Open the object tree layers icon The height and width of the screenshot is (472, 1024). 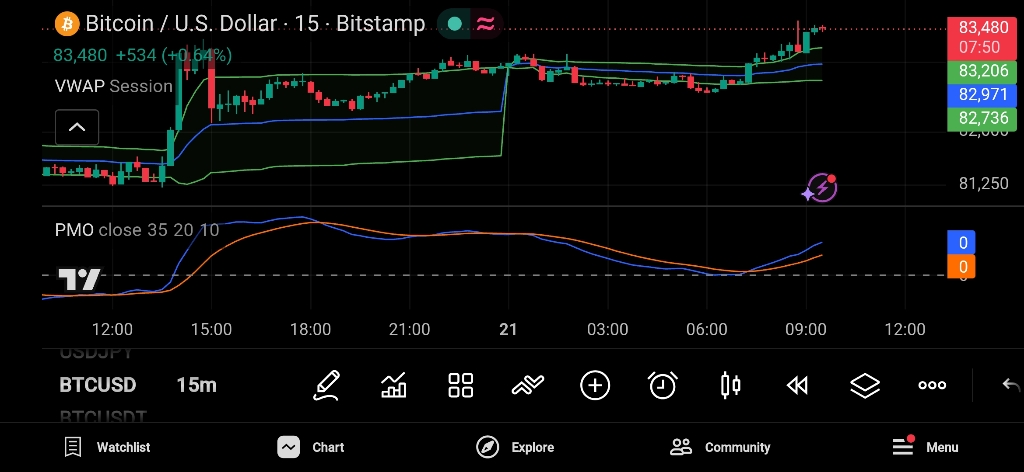865,385
